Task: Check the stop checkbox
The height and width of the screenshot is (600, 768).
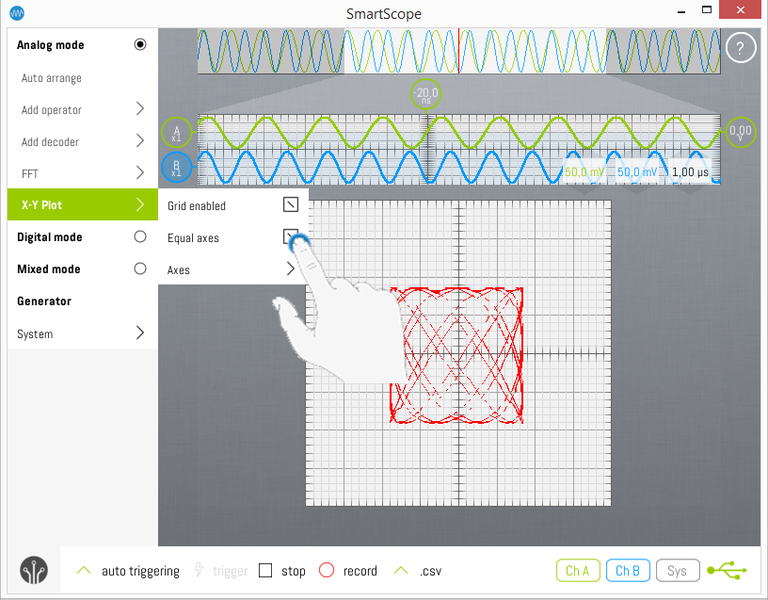Action: coord(266,571)
